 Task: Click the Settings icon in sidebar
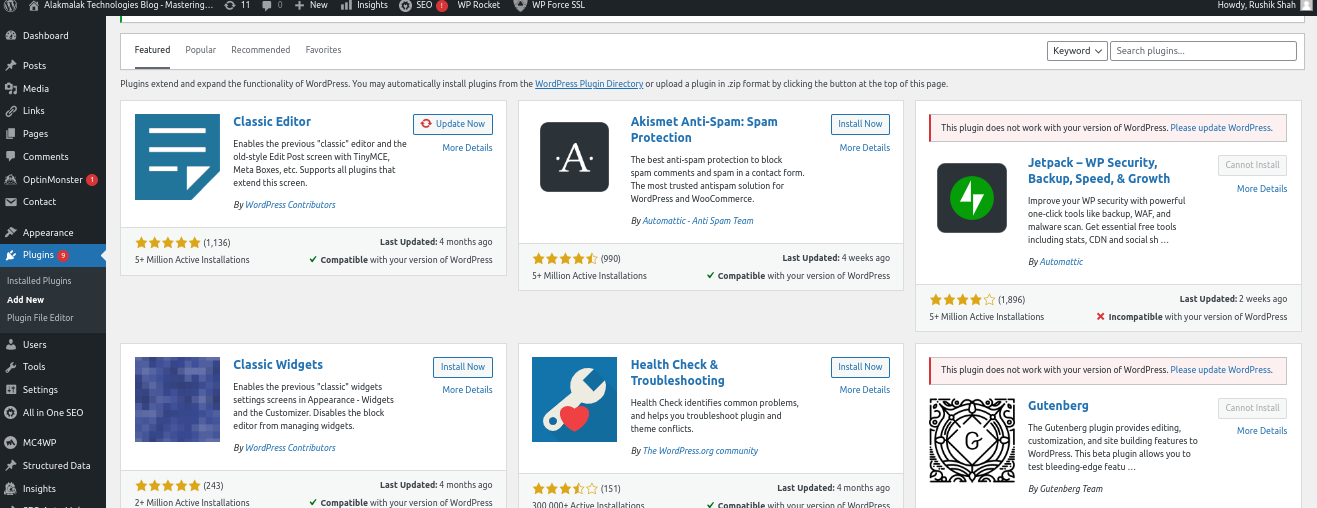click(x=11, y=390)
